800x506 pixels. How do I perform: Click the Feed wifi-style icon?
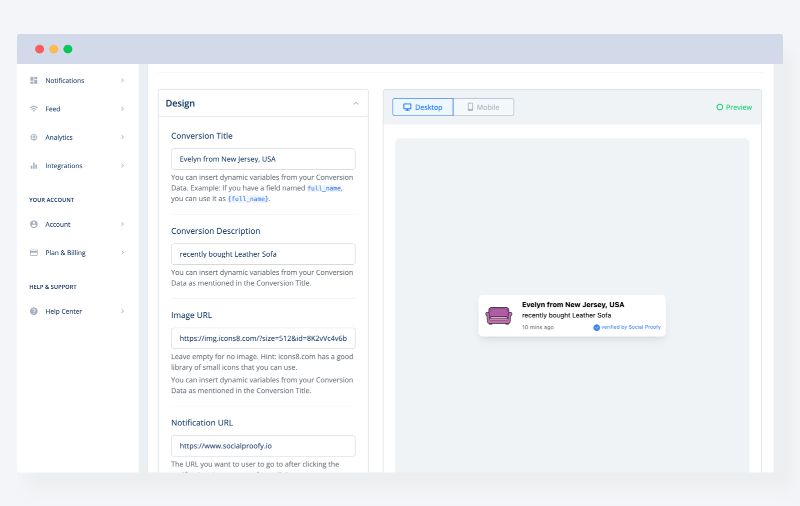pos(34,109)
